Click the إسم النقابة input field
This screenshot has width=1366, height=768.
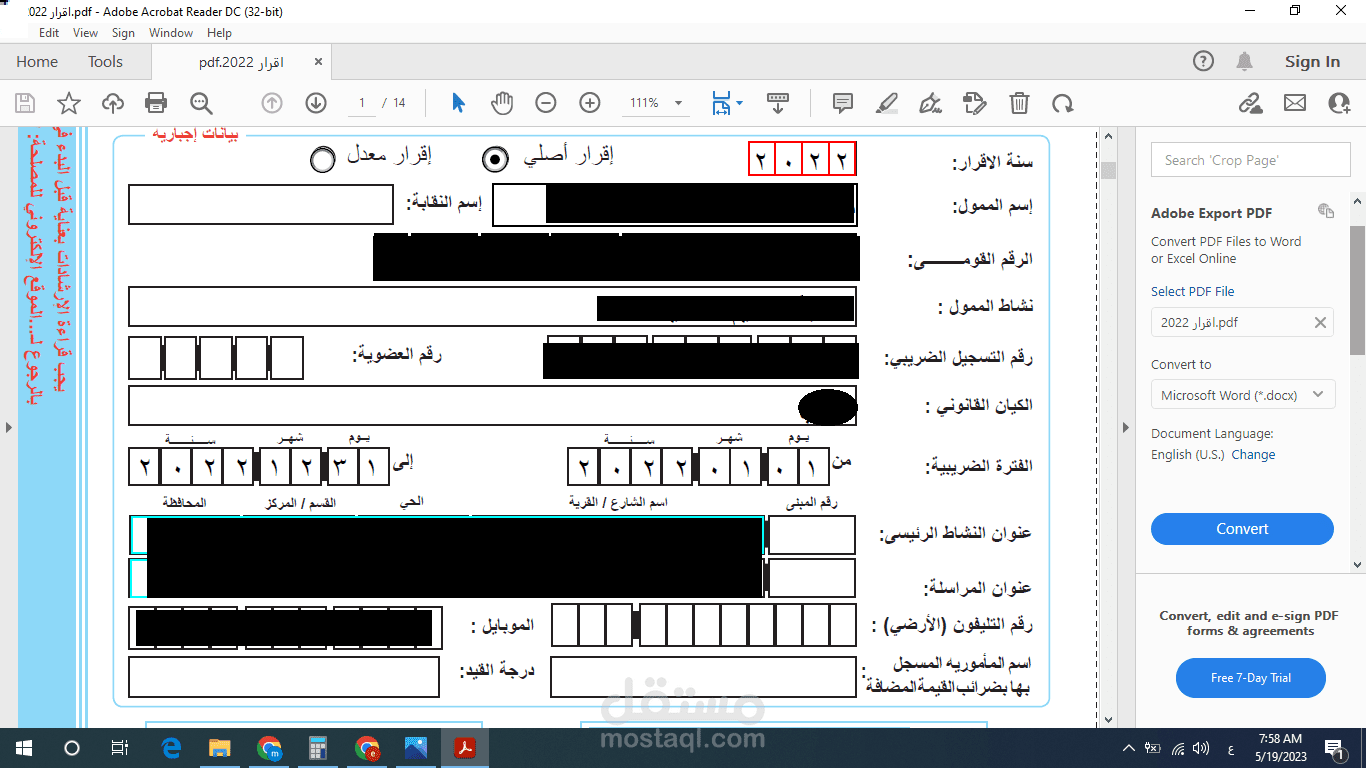tap(261, 204)
